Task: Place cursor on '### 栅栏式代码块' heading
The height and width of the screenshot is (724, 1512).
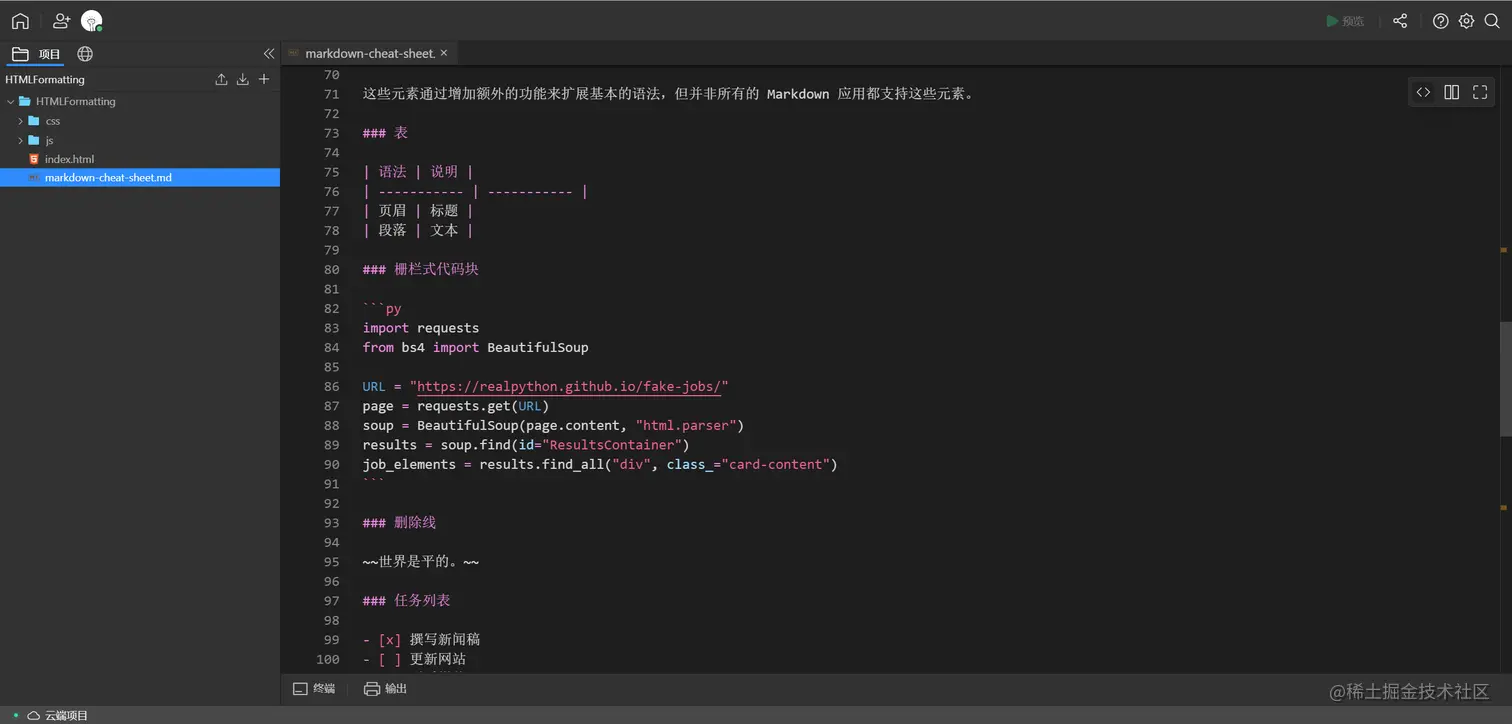Action: click(x=420, y=269)
